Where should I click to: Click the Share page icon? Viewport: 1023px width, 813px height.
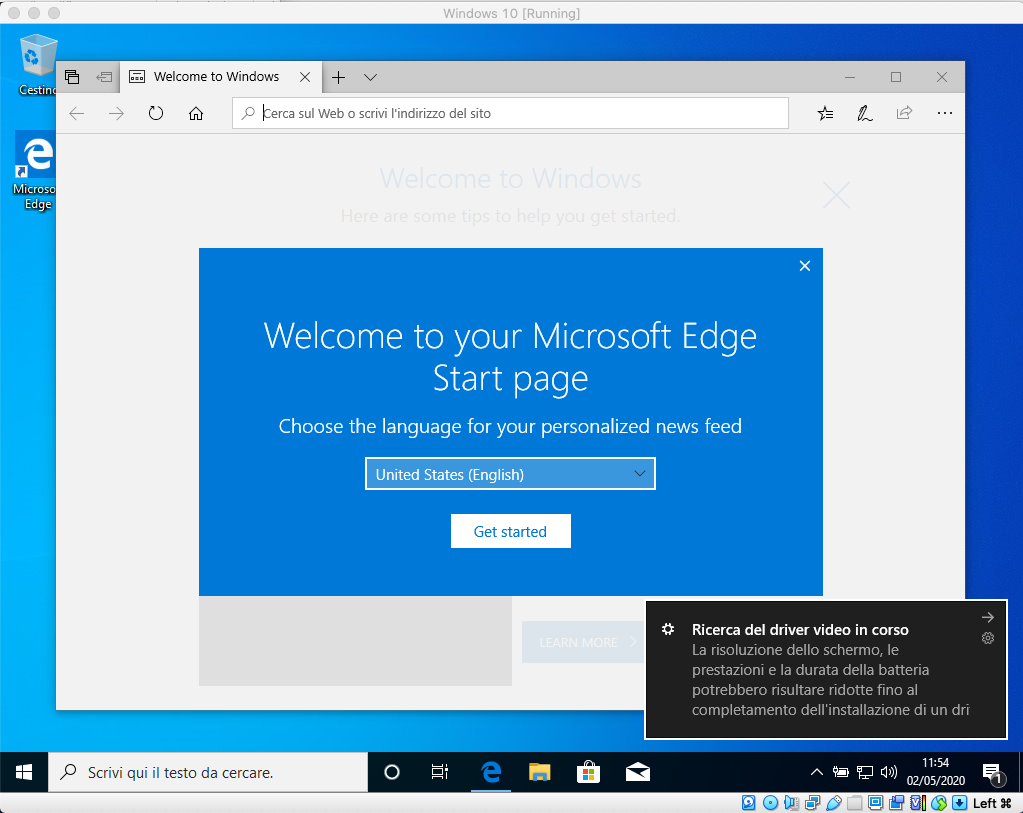[x=904, y=114]
